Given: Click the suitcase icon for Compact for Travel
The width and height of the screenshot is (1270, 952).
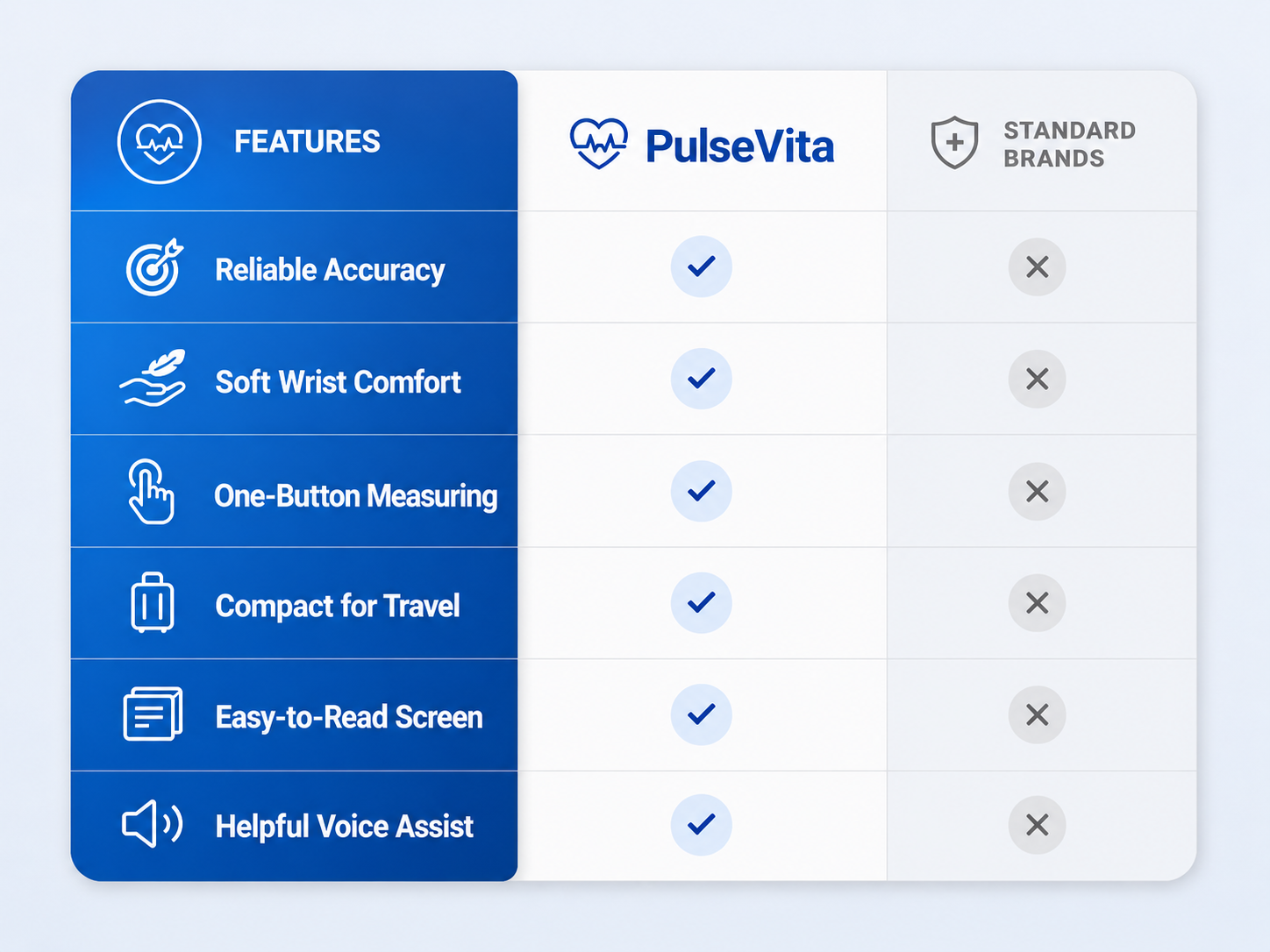Looking at the screenshot, I should [x=153, y=603].
